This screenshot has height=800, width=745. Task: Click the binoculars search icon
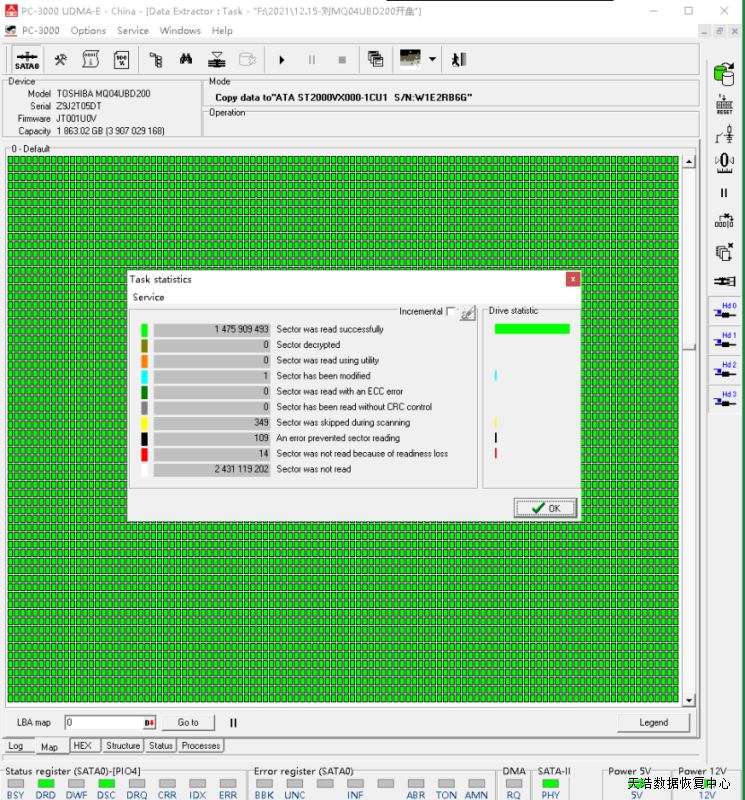[185, 60]
